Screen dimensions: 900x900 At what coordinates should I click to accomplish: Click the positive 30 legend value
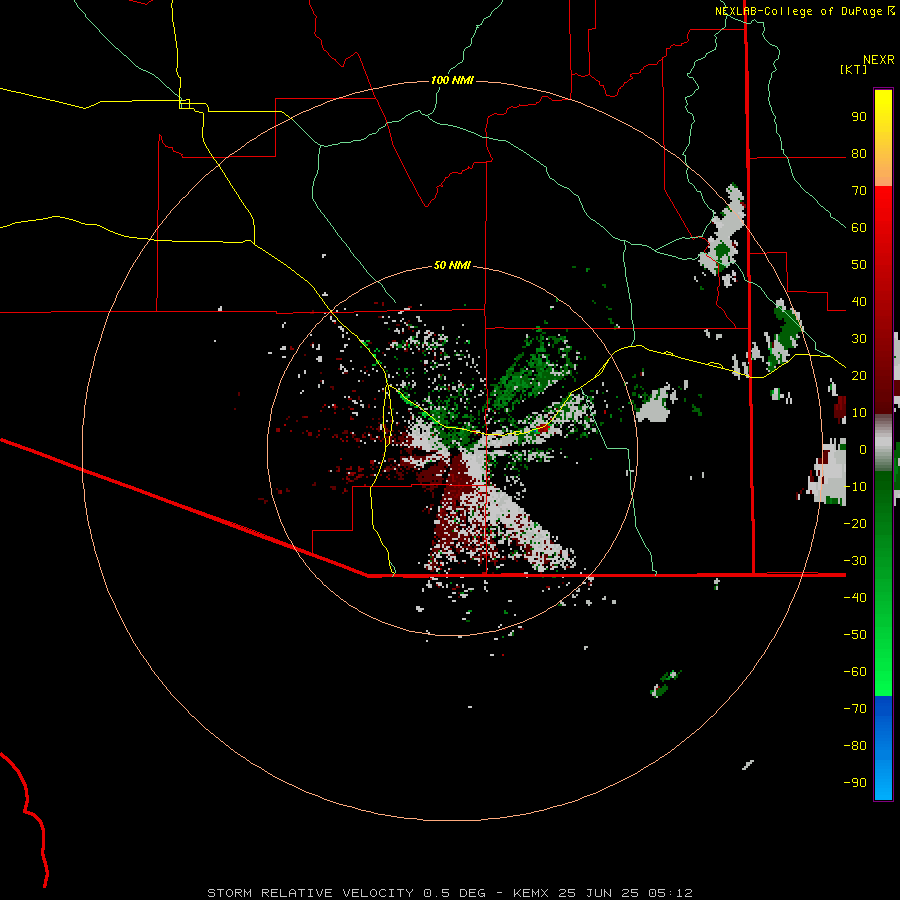point(859,339)
